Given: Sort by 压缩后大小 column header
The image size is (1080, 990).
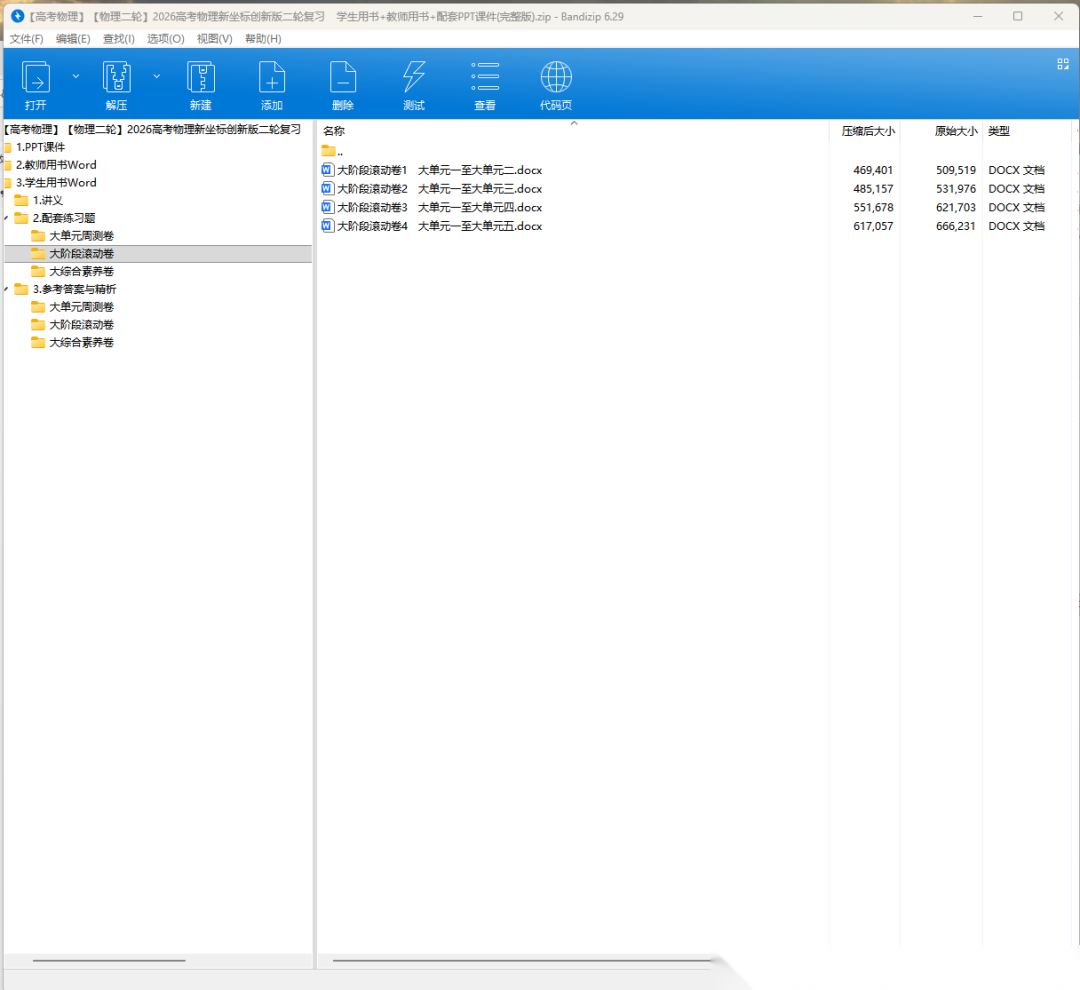Looking at the screenshot, I should pos(866,131).
